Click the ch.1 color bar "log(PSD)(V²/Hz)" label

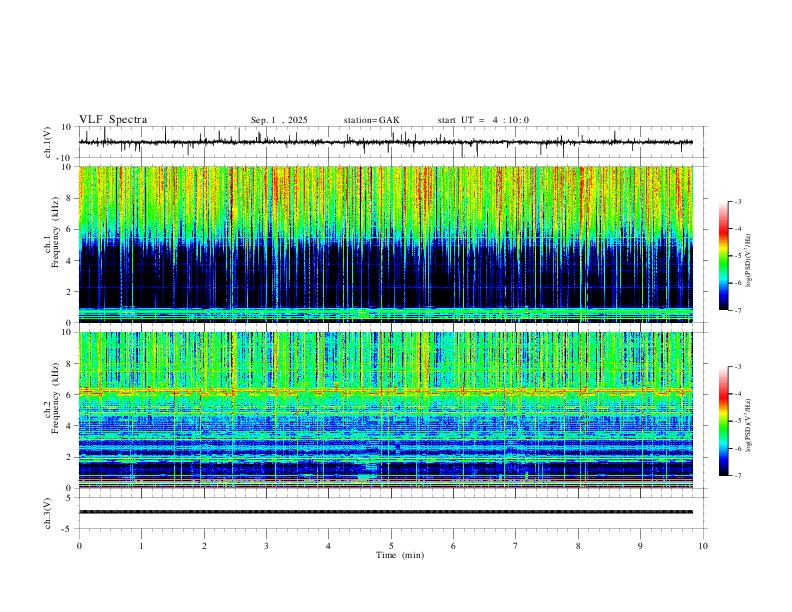tap(748, 260)
